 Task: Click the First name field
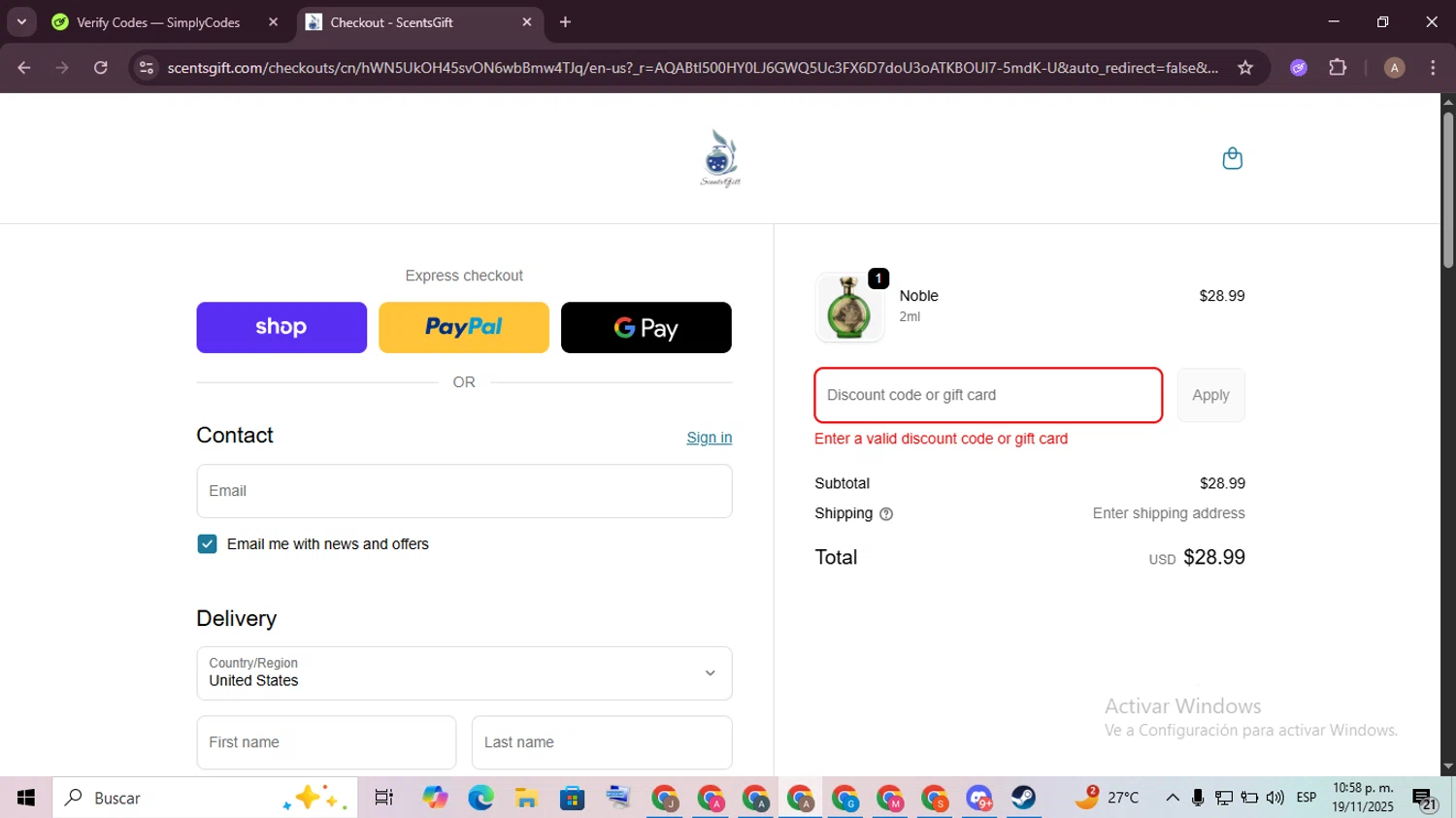coord(326,742)
